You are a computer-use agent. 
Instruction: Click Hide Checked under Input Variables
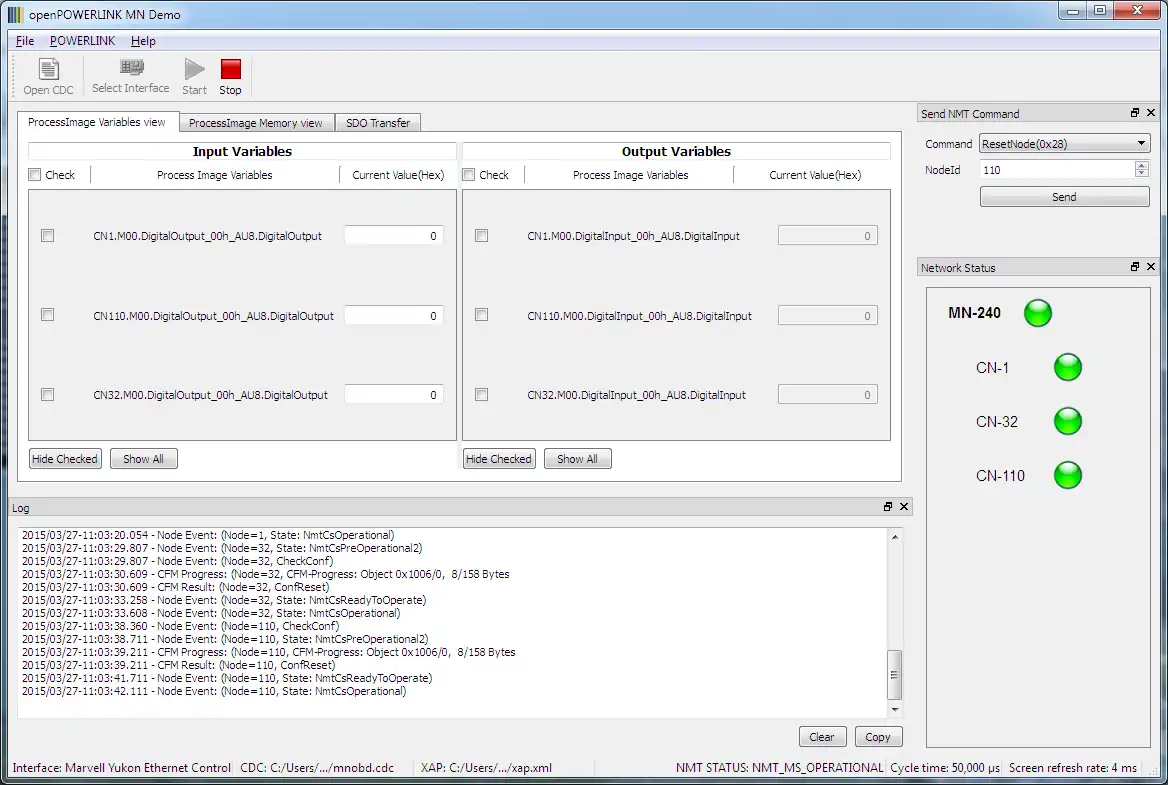(x=65, y=459)
